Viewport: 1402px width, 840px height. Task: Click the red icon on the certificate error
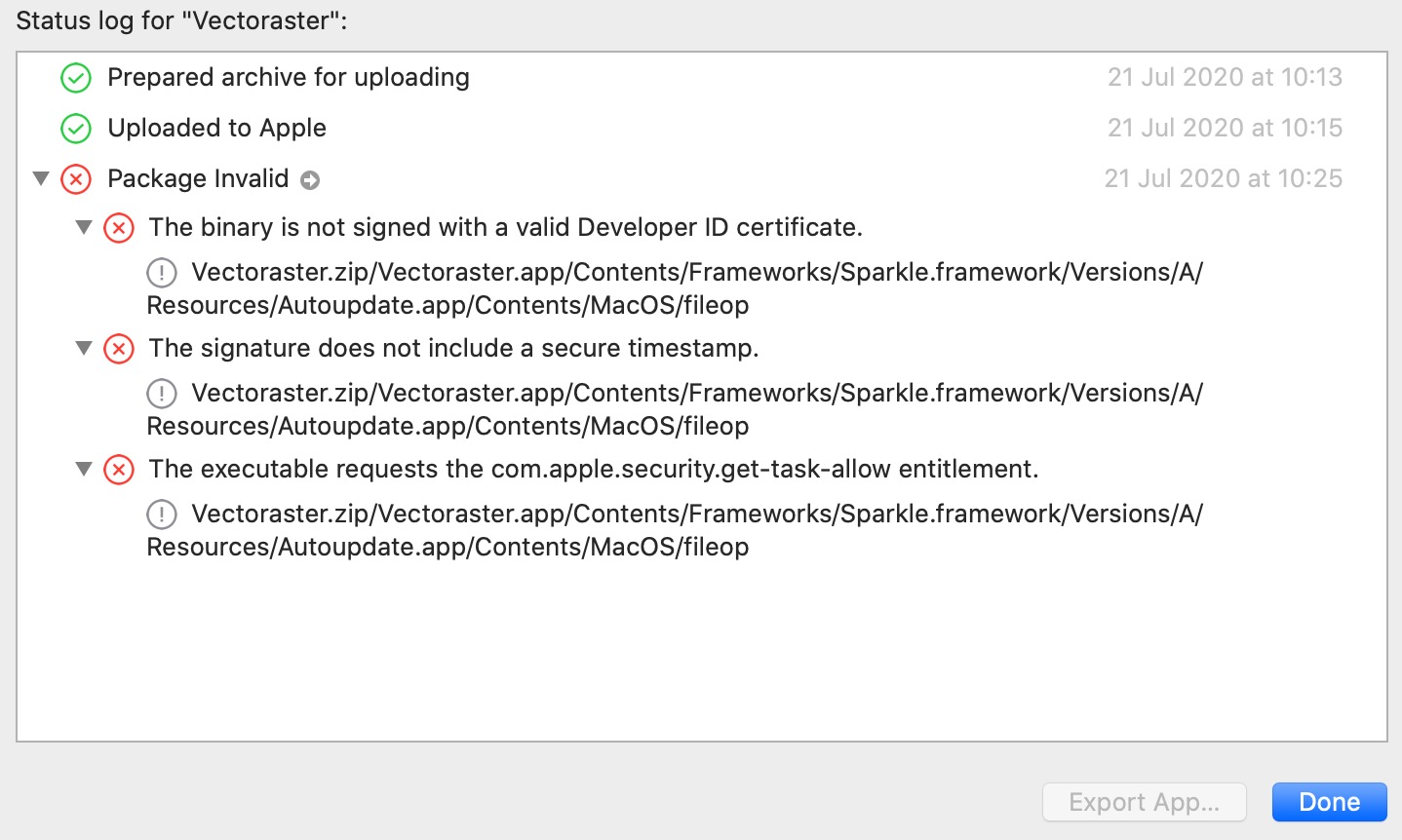[118, 228]
